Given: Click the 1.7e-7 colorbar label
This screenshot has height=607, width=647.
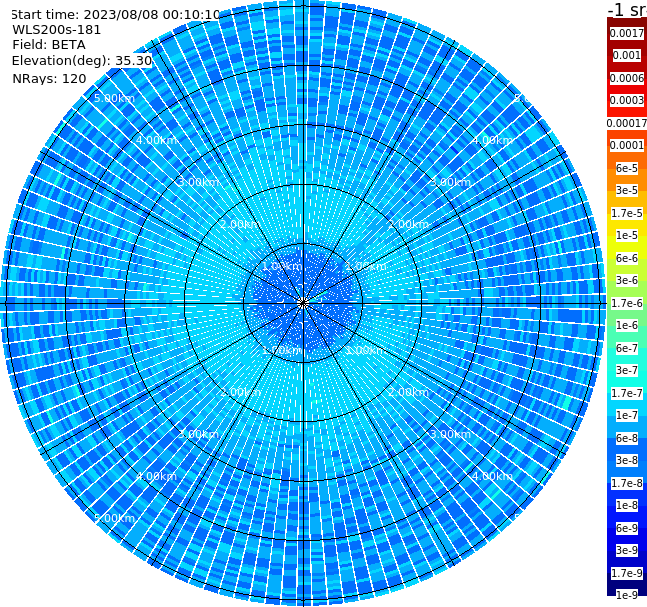Looking at the screenshot, I should click(x=626, y=393).
